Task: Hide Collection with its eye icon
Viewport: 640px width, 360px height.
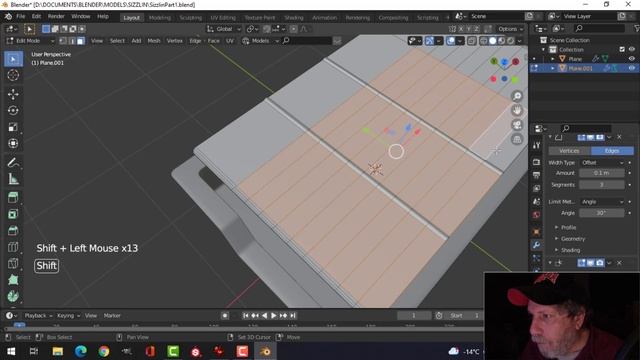Action: pos(631,49)
